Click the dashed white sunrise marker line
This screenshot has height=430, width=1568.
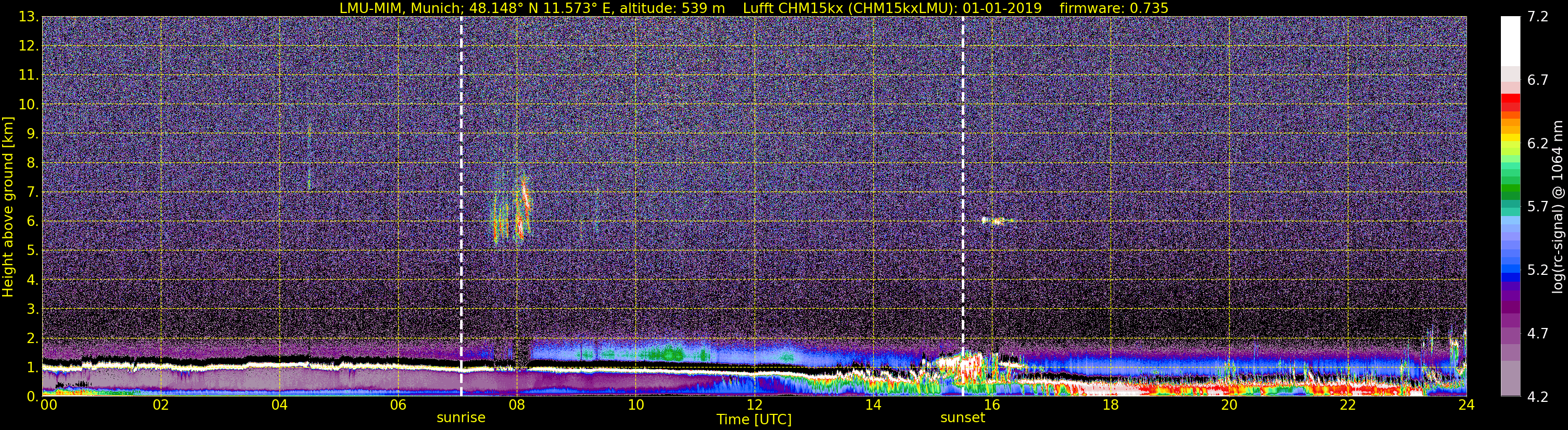tap(461, 207)
